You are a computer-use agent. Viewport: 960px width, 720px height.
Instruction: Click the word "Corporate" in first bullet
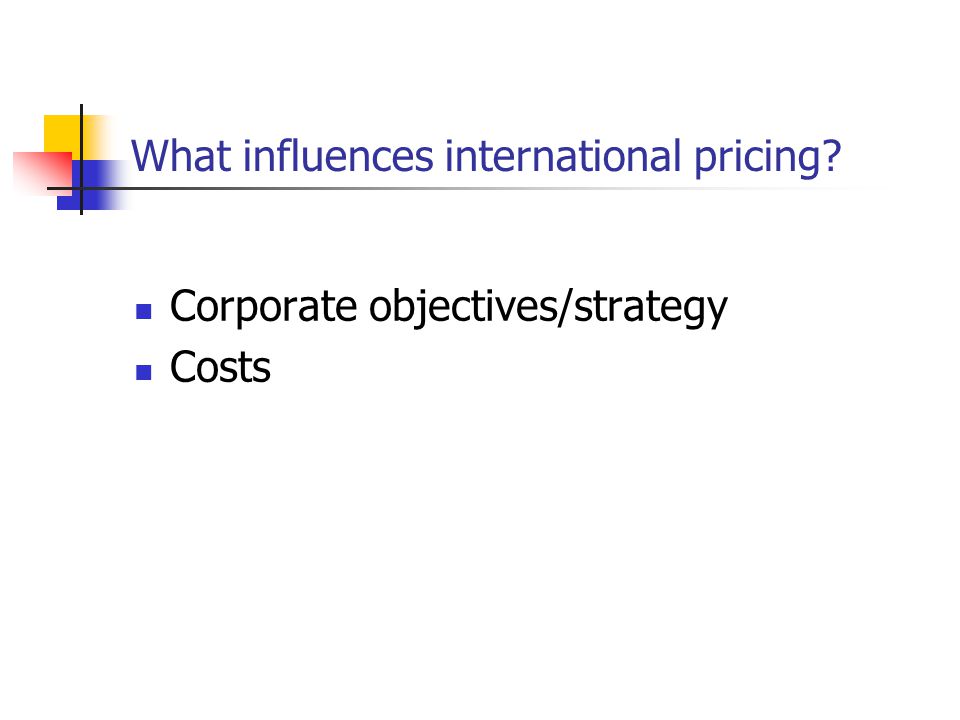click(x=263, y=307)
